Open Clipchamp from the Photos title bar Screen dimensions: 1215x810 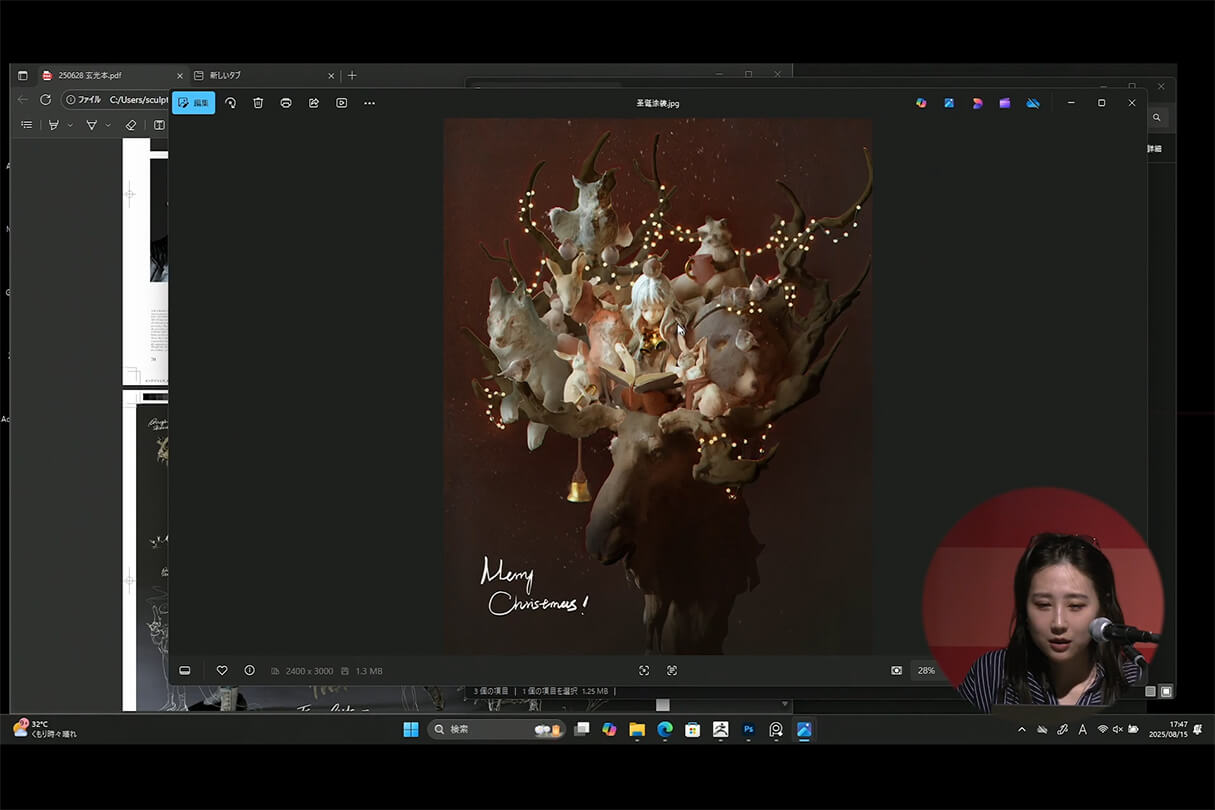[1005, 103]
